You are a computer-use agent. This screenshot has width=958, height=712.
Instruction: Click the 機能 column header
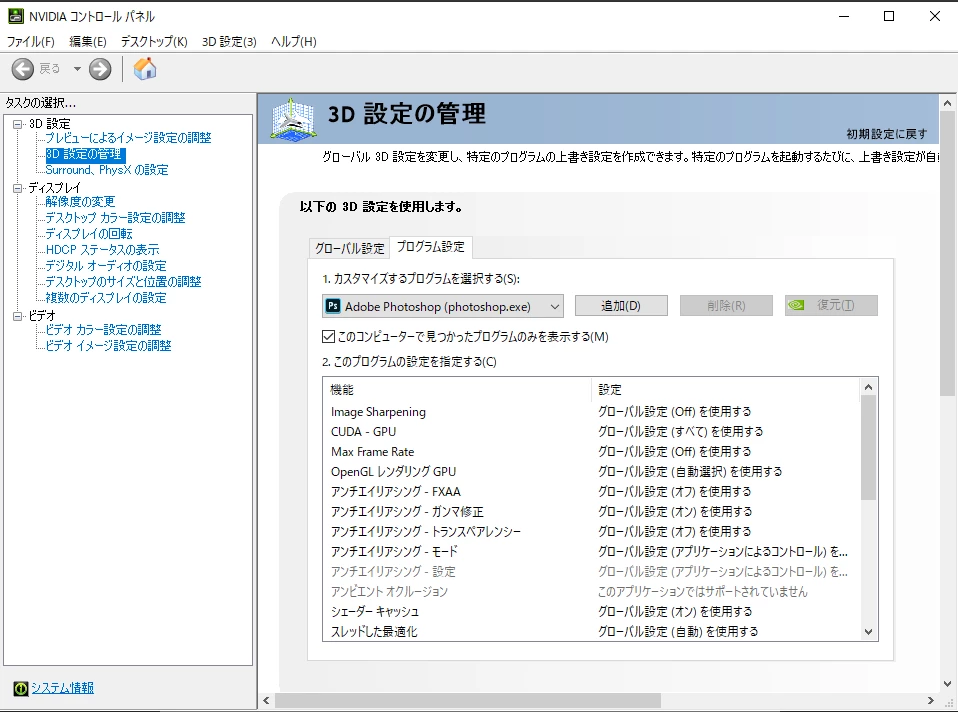457,390
